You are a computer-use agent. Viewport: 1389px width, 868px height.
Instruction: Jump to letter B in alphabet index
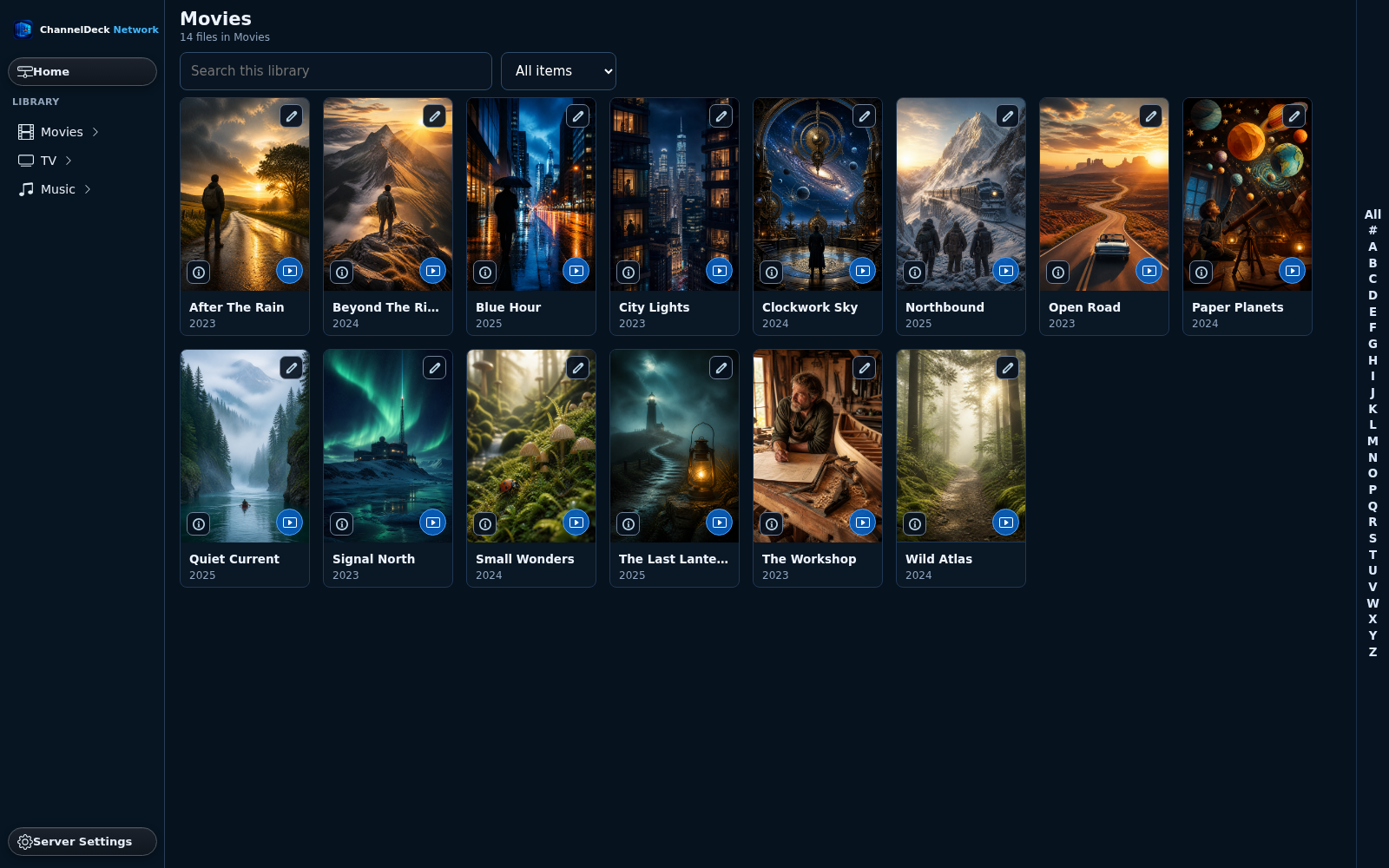pyautogui.click(x=1373, y=263)
